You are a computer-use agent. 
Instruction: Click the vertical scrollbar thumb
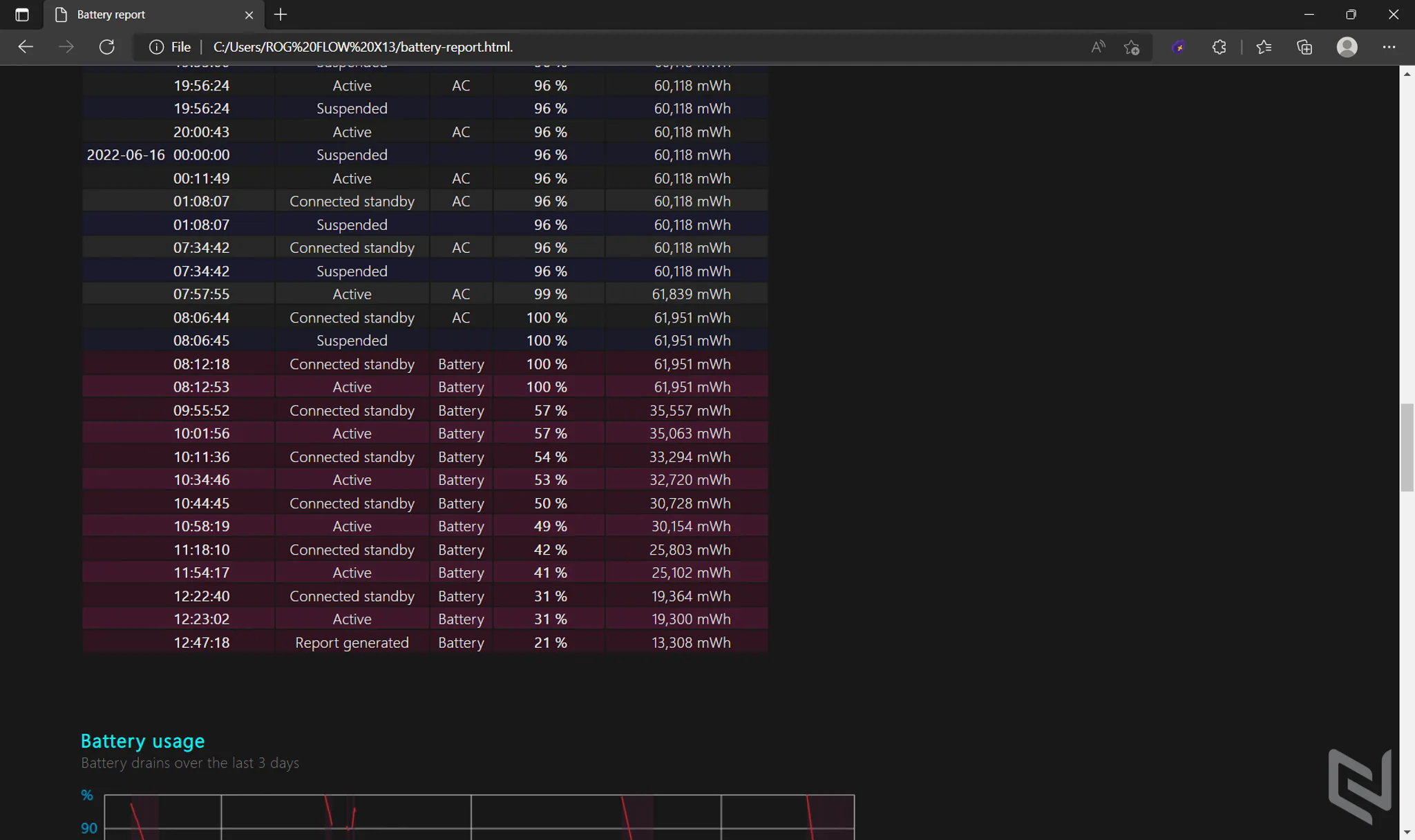pos(1407,448)
